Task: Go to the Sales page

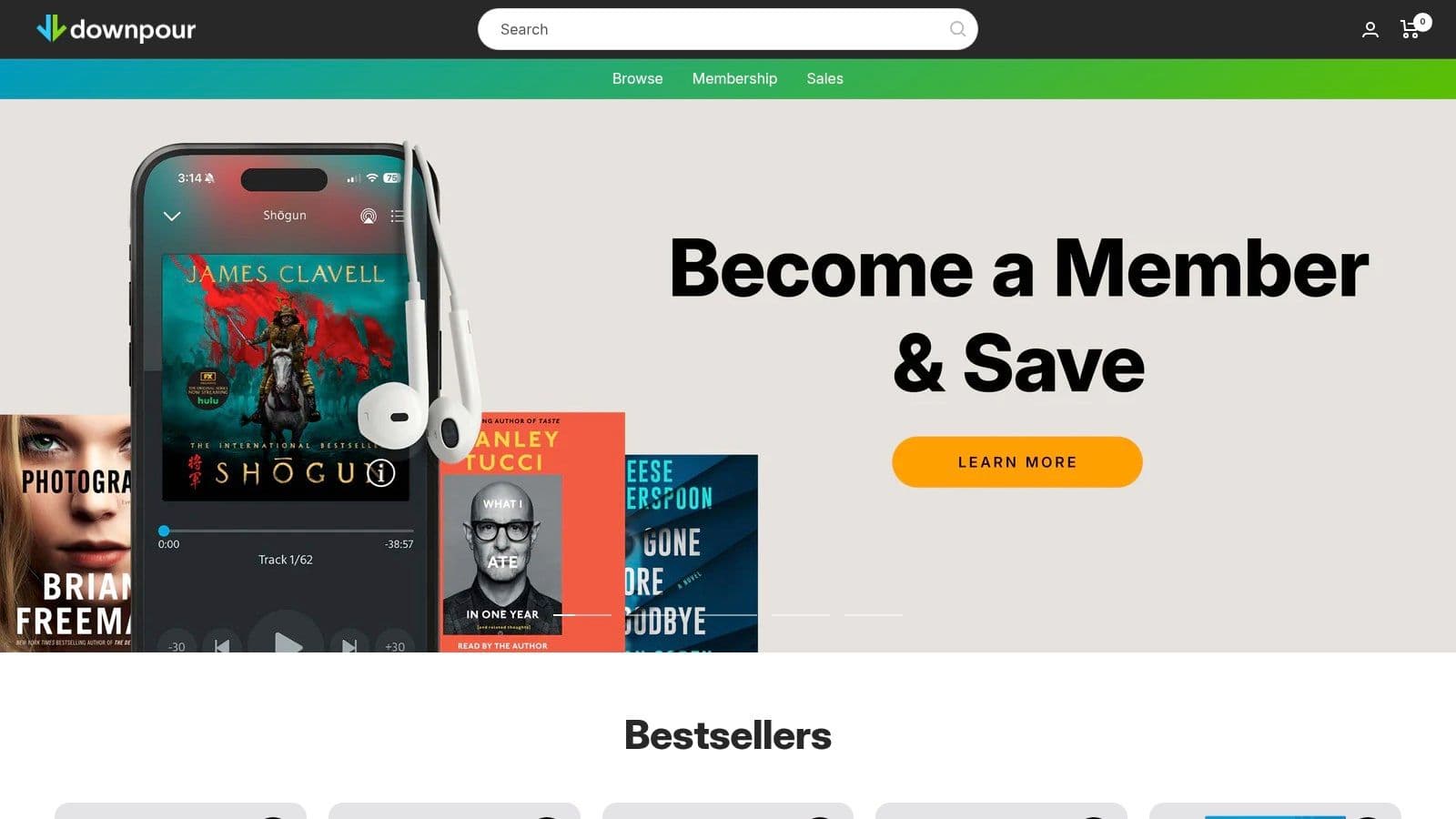Action: click(x=824, y=78)
